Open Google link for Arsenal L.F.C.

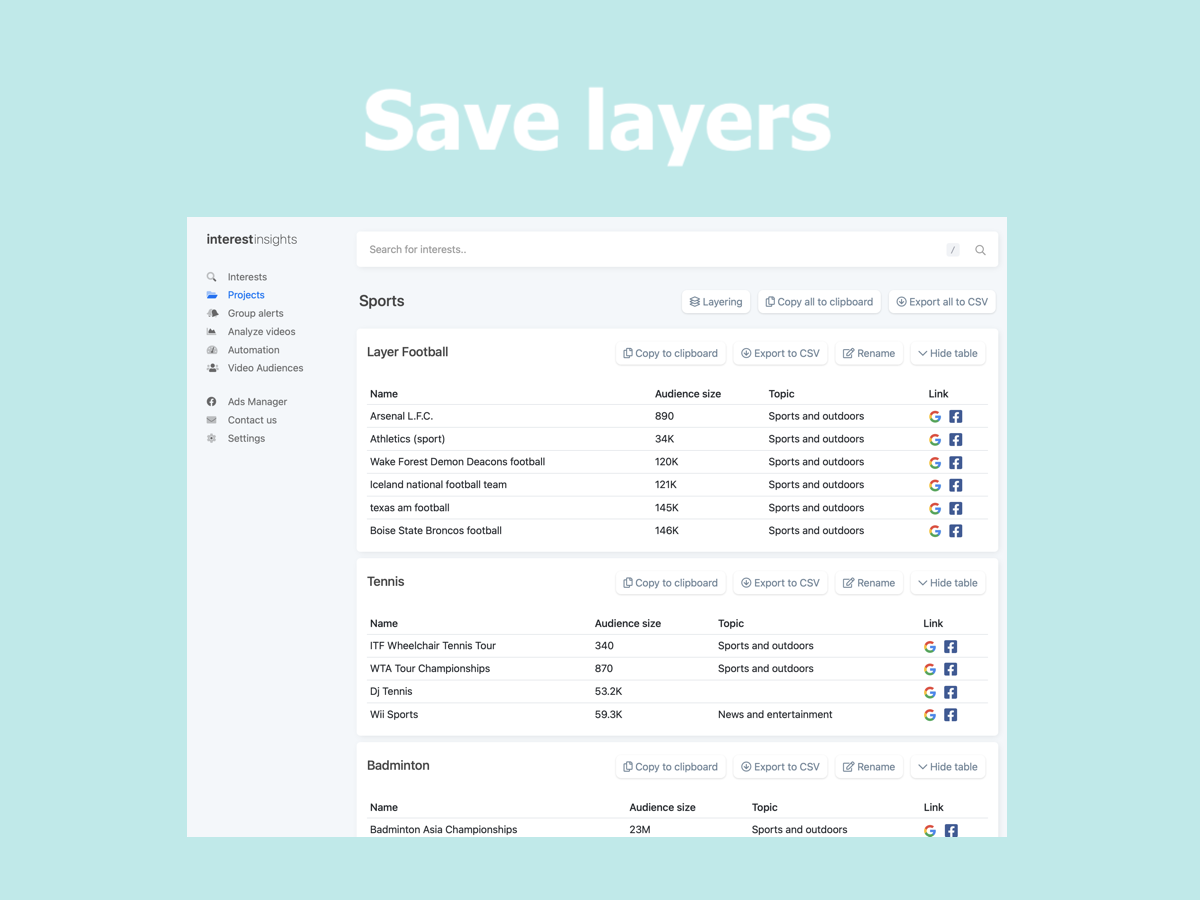click(x=935, y=417)
